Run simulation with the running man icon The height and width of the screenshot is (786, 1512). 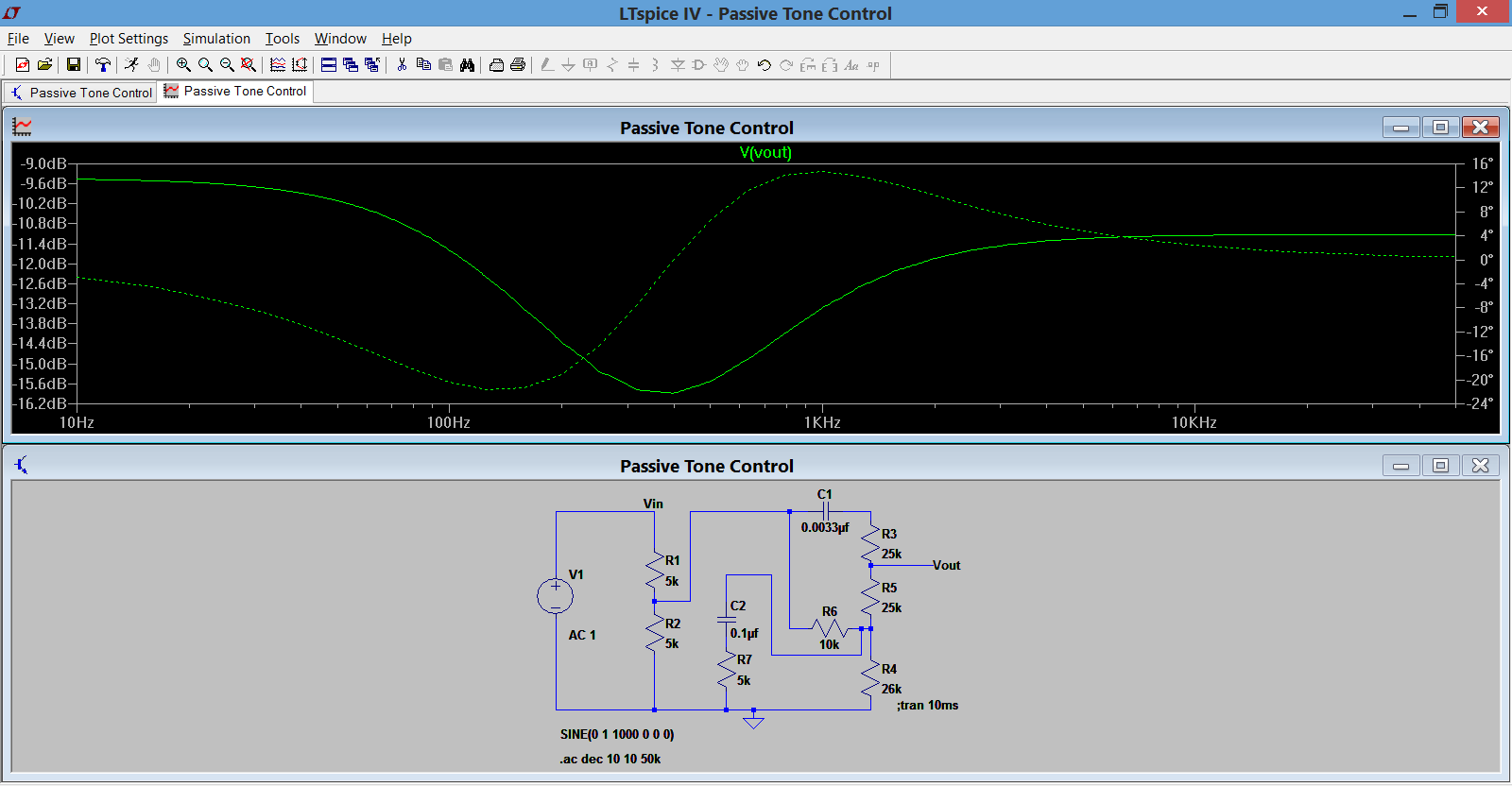click(x=131, y=65)
